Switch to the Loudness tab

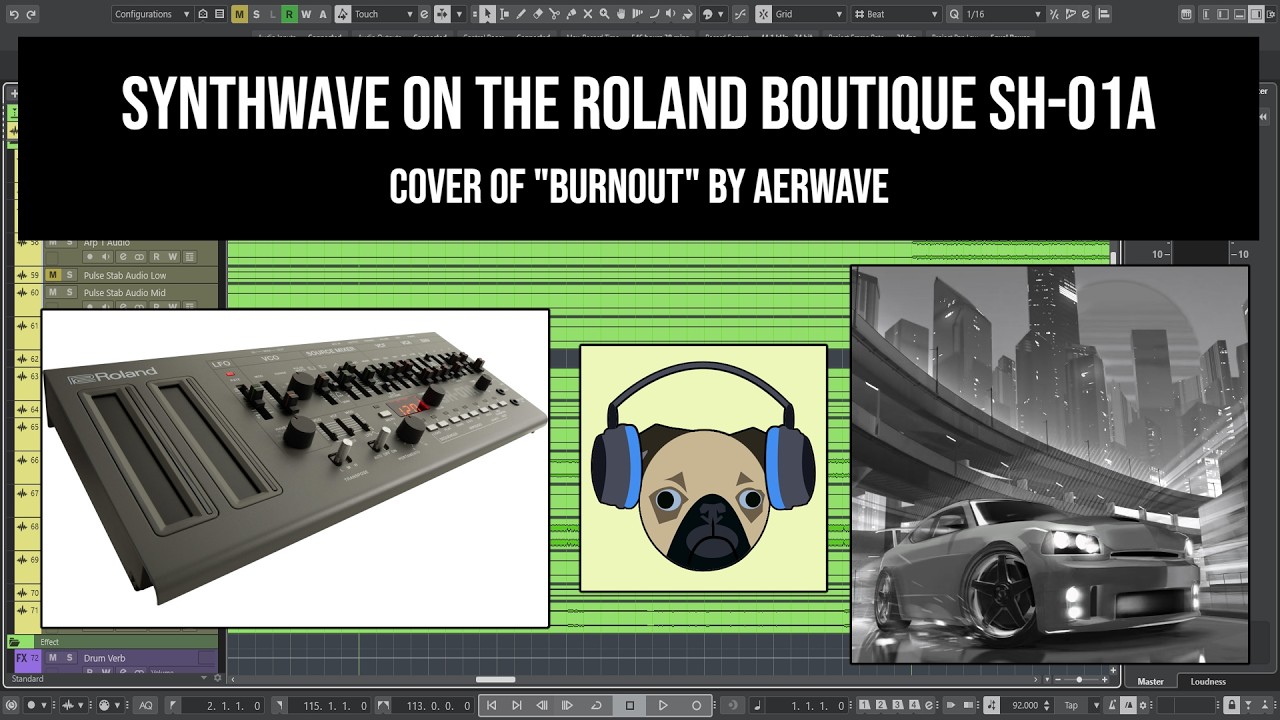tap(1208, 681)
